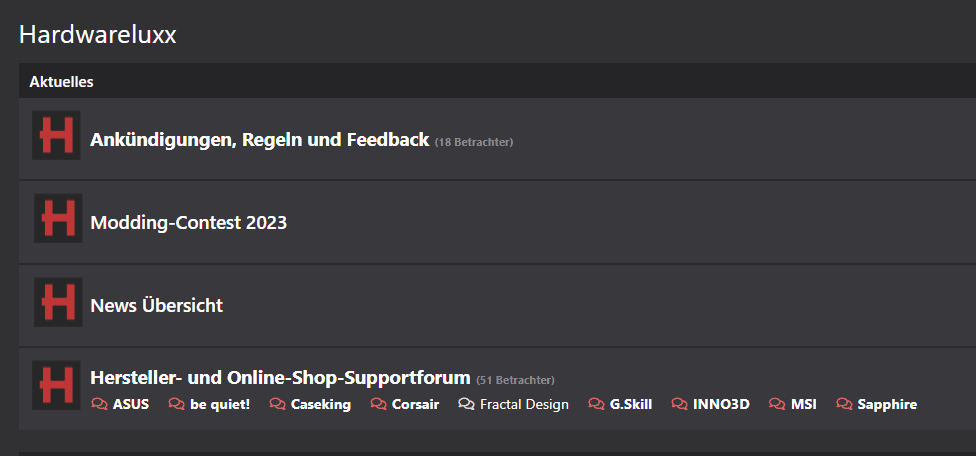Open Ankündigungen, Regeln und Feedback forum
The image size is (976, 456).
(259, 140)
